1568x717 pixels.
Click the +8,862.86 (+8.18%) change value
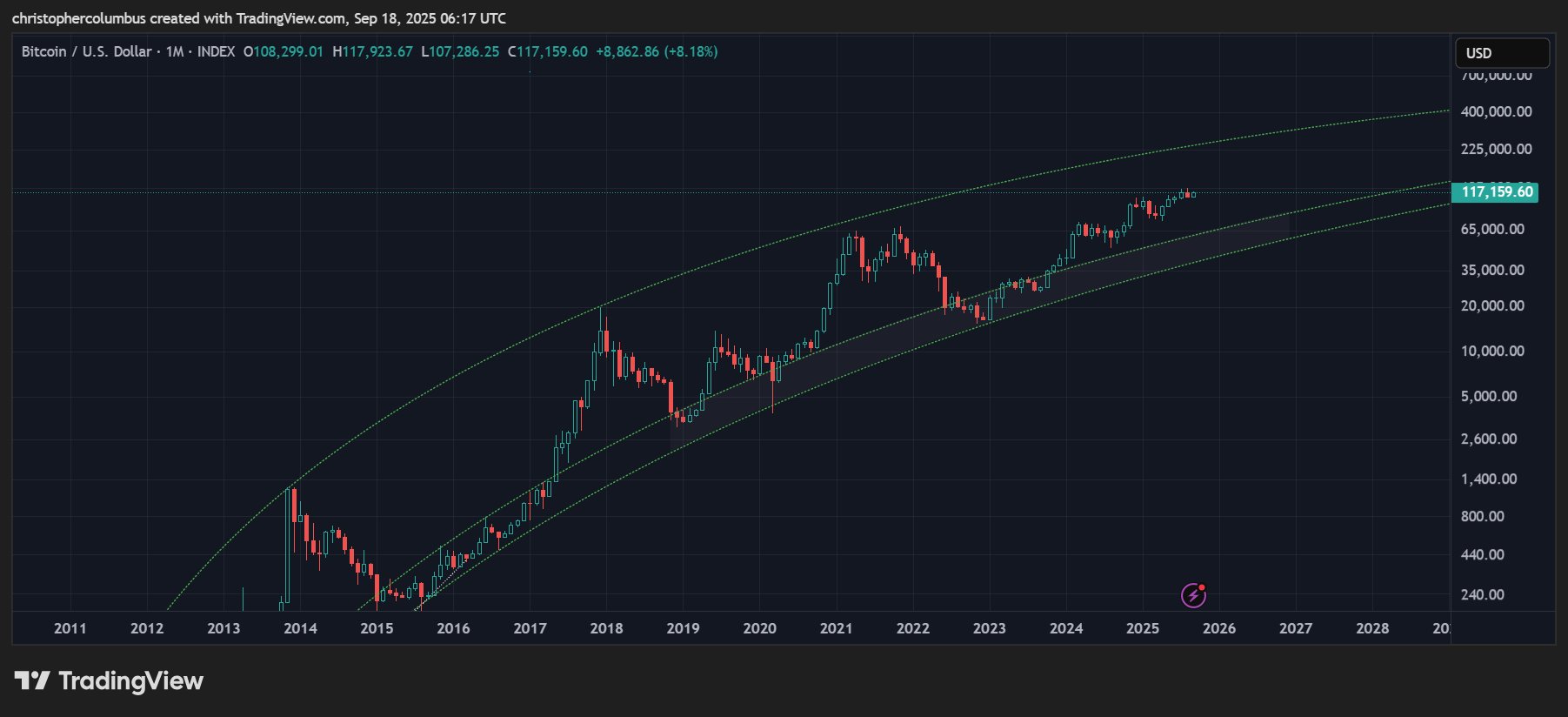[657, 52]
